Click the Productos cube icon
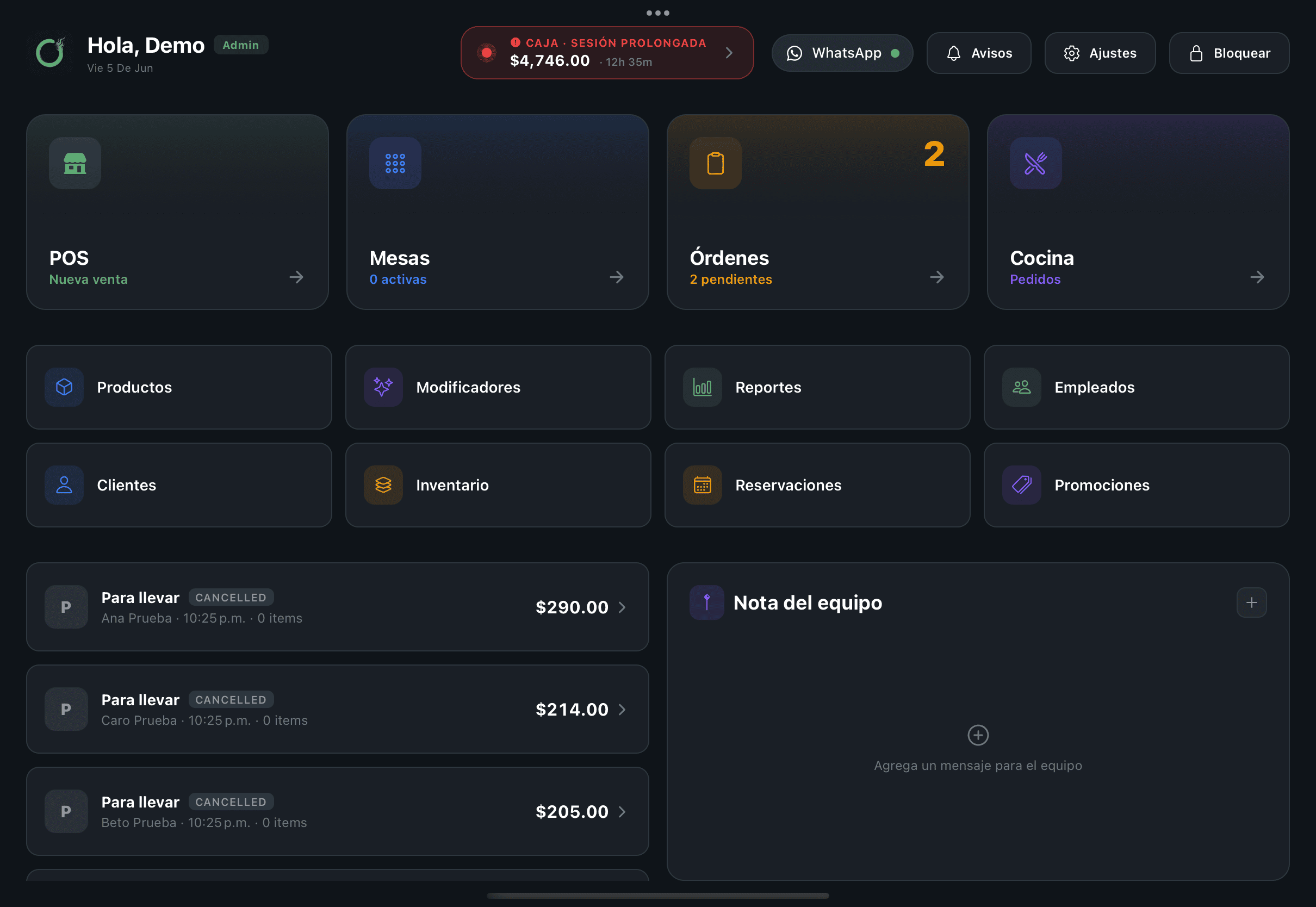The width and height of the screenshot is (1316, 907). pos(64,387)
